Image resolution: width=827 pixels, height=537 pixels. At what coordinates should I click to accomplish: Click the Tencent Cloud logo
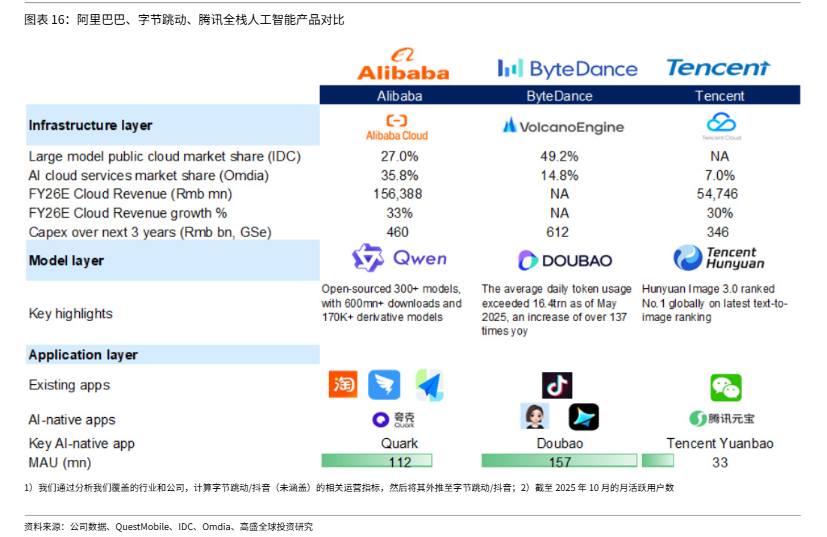click(720, 125)
